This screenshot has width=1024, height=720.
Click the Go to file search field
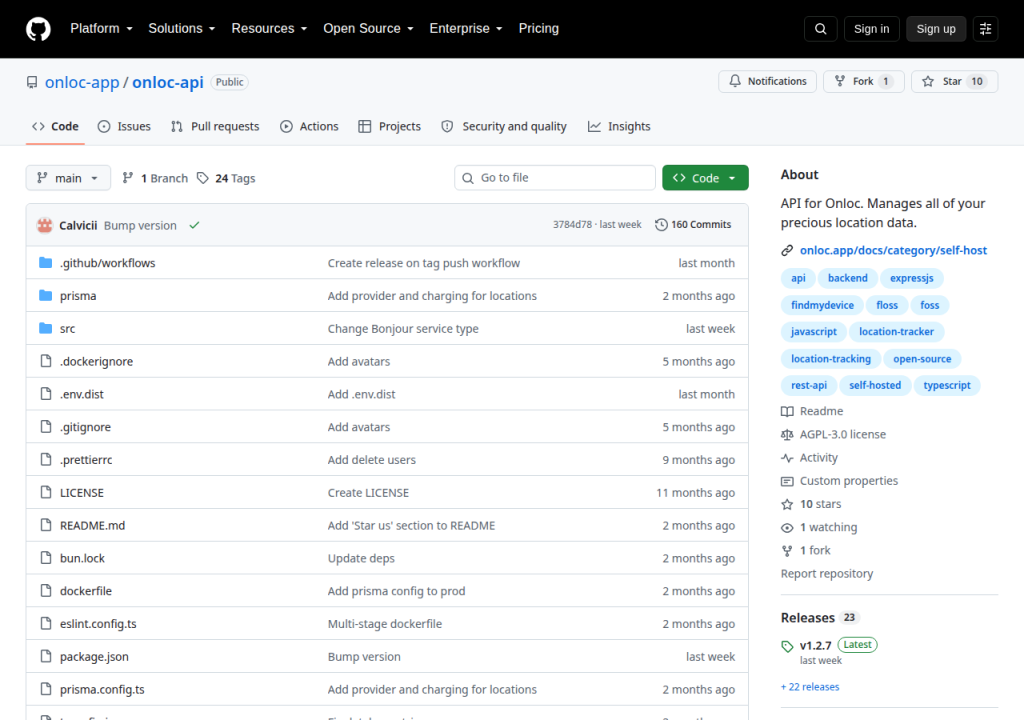pyautogui.click(x=555, y=178)
